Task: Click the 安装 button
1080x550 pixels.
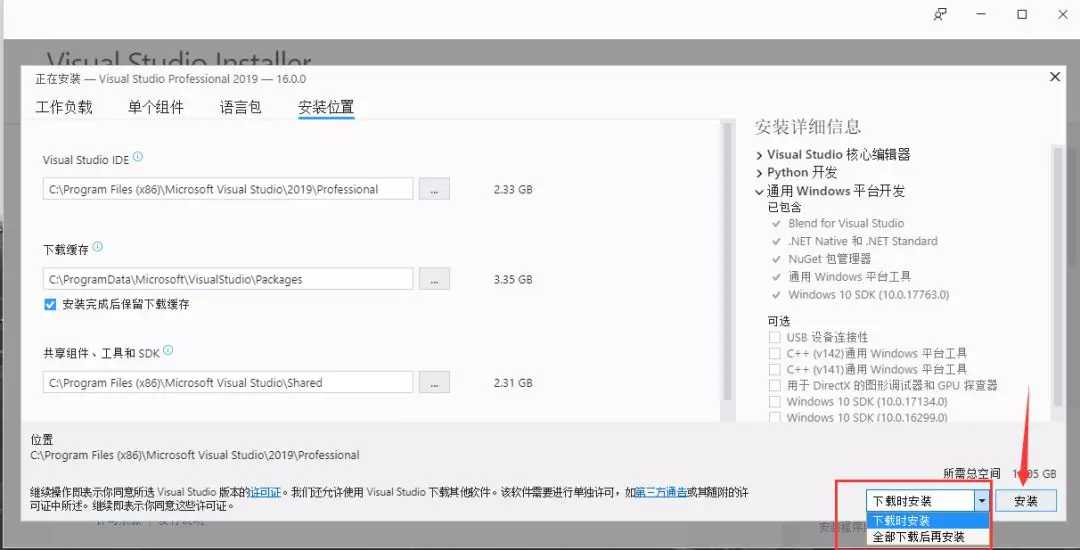Action: pyautogui.click(x=1026, y=501)
